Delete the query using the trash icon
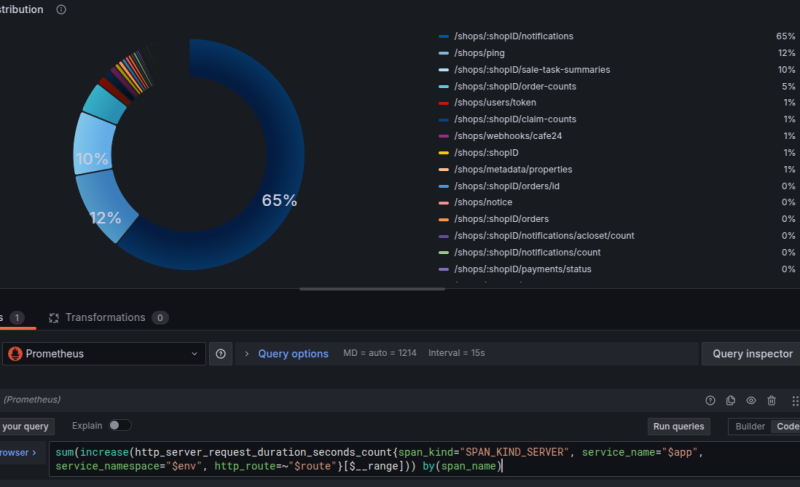The image size is (800, 487). coord(771,400)
